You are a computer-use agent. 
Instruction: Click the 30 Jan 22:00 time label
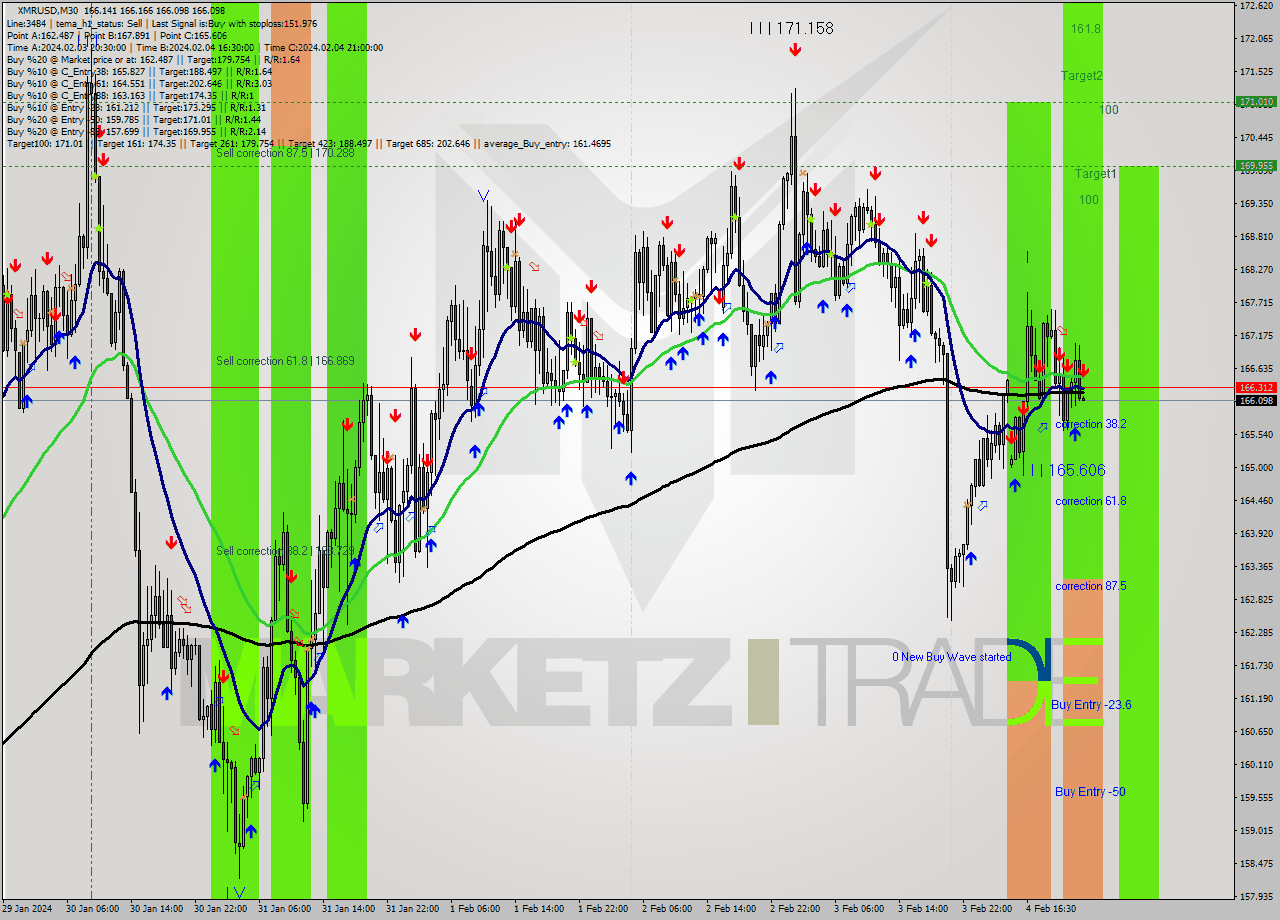click(221, 909)
